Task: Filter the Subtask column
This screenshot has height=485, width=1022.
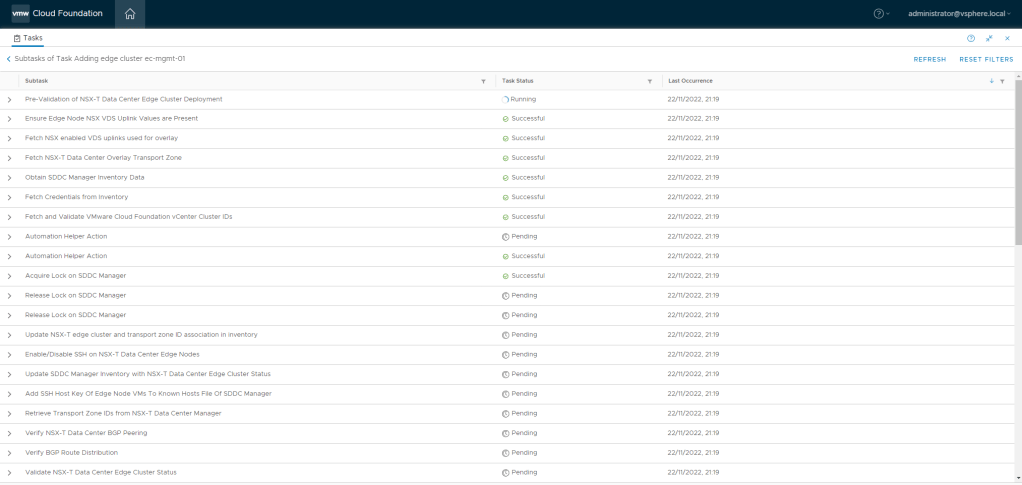Action: [484, 81]
